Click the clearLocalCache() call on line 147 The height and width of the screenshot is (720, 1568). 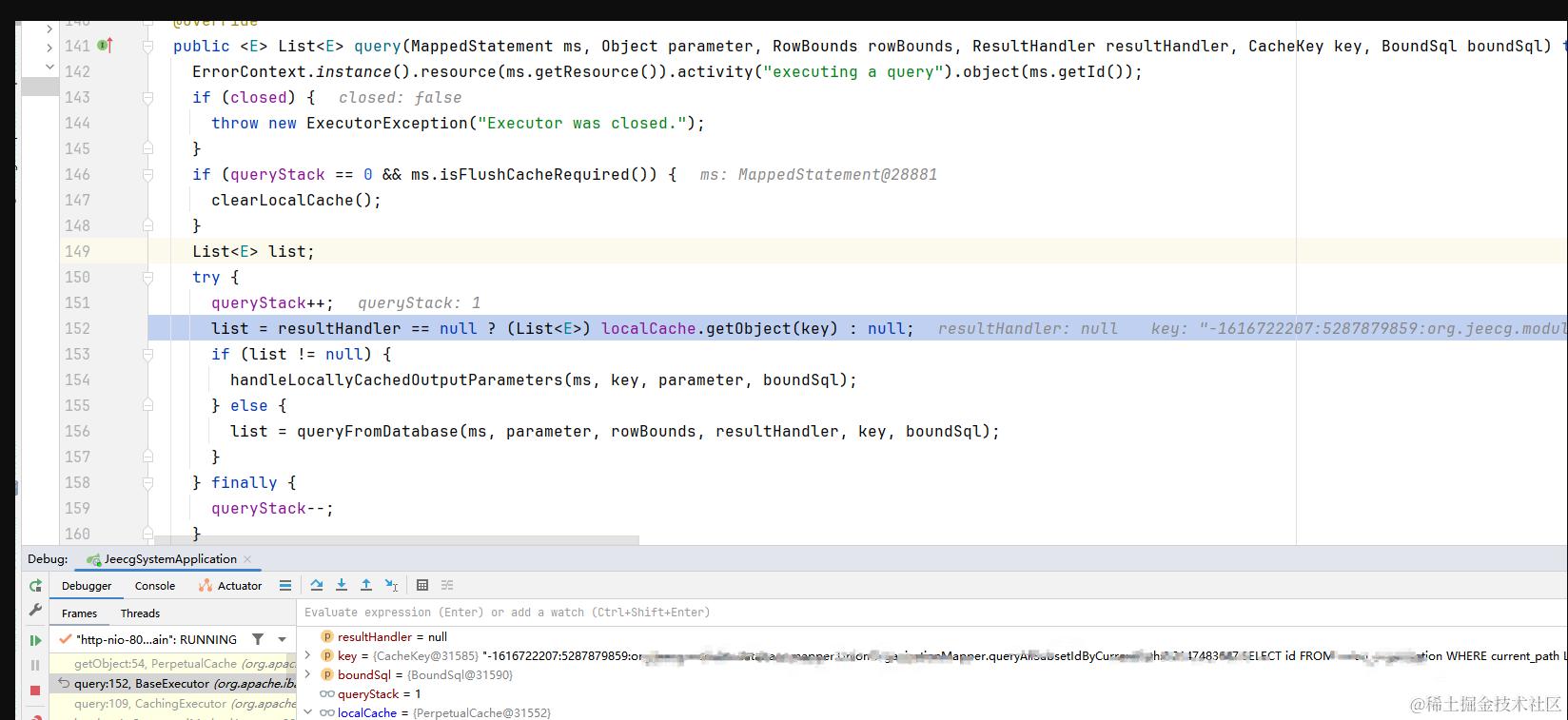pos(296,200)
